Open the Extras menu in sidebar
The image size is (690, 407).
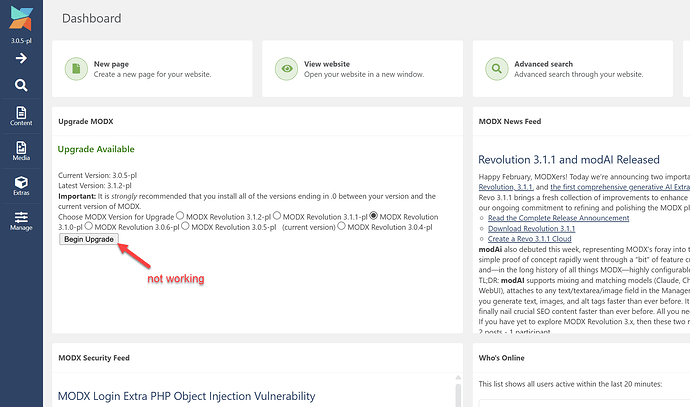21,186
